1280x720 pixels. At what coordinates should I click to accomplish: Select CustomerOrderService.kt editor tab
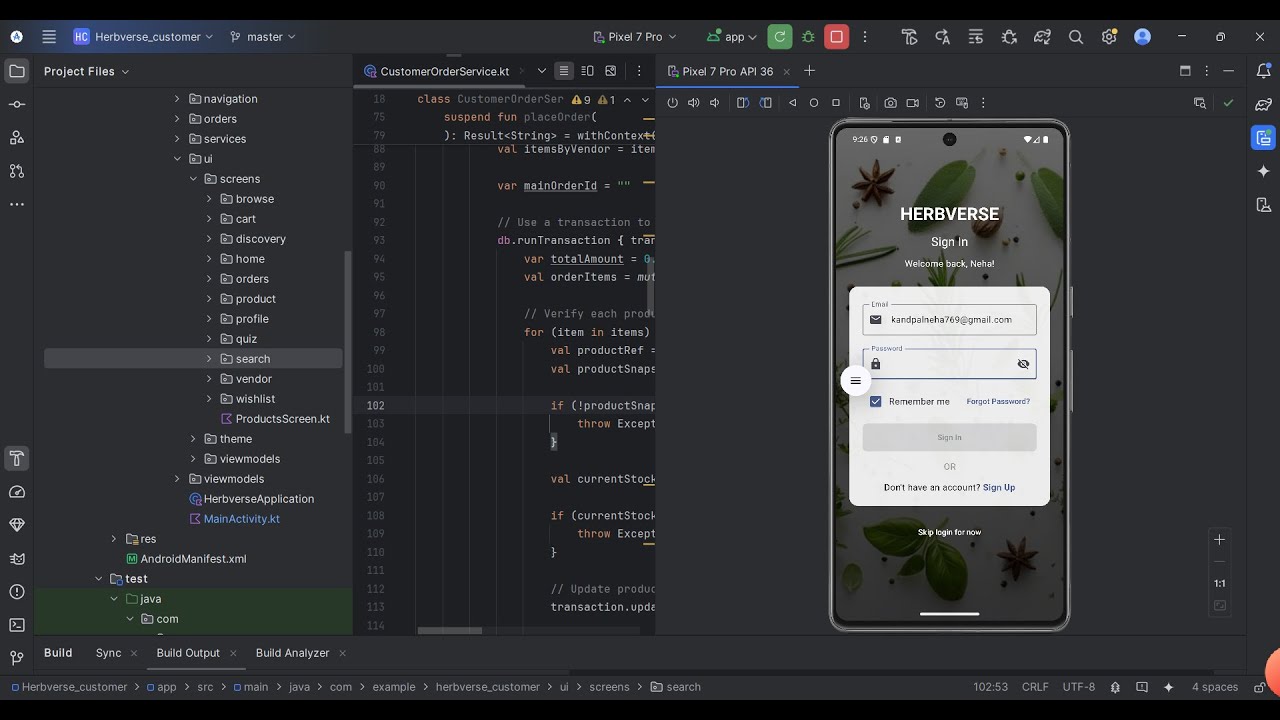437,72
